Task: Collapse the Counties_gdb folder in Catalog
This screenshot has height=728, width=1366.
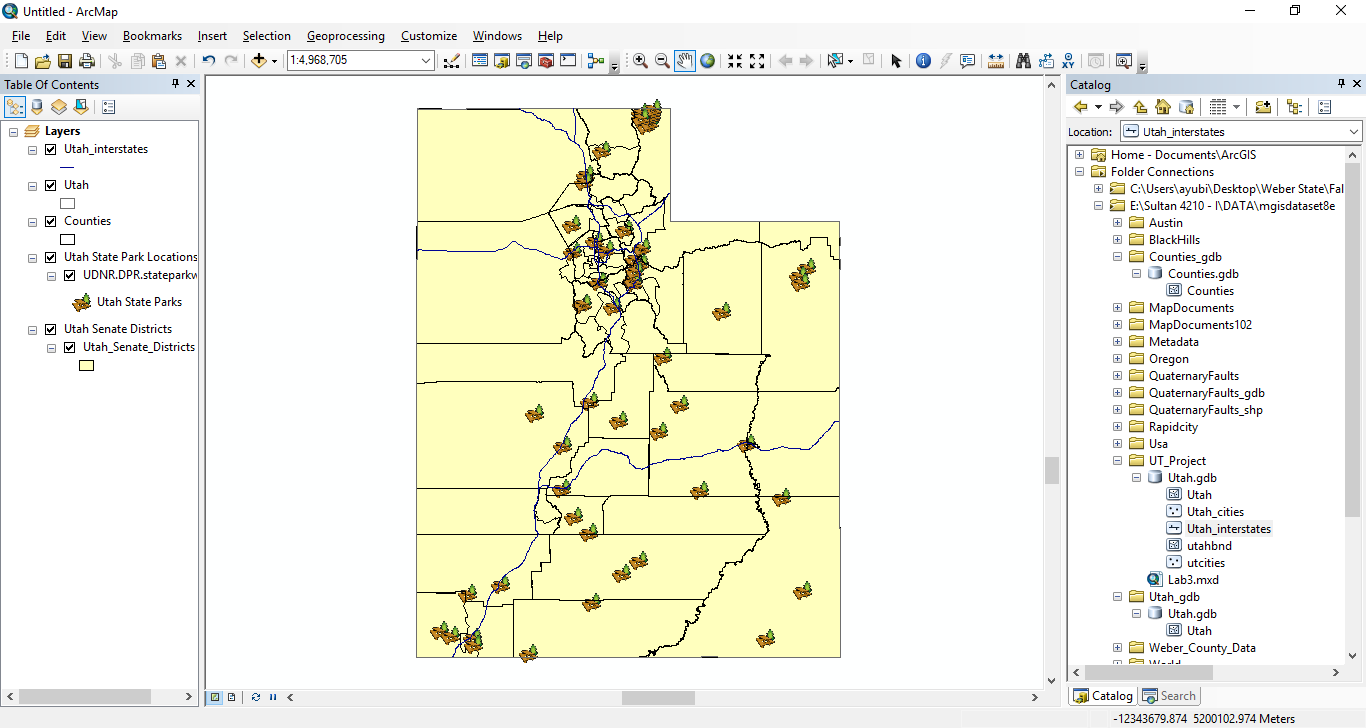Action: pyautogui.click(x=1117, y=257)
